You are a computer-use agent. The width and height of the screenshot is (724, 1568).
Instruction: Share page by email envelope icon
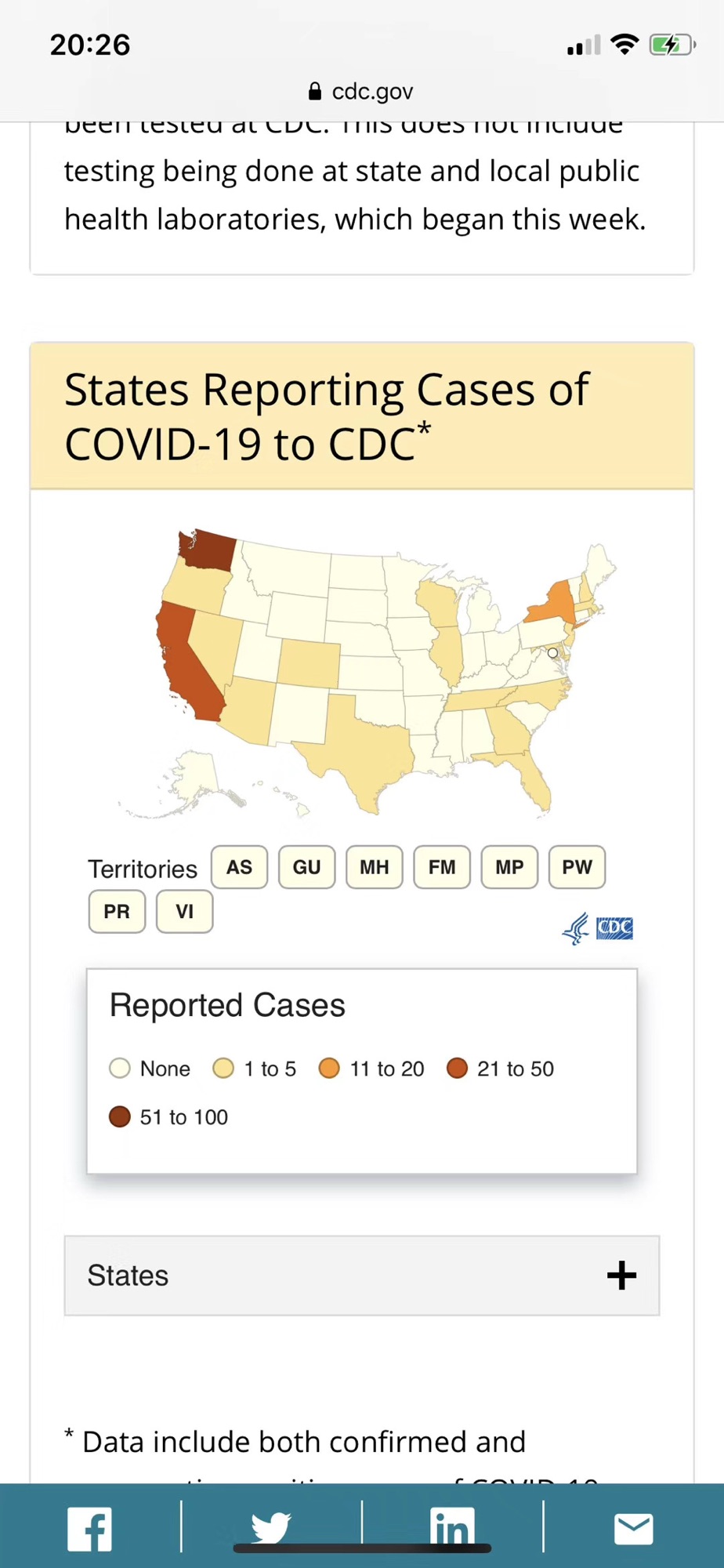pyautogui.click(x=633, y=1528)
